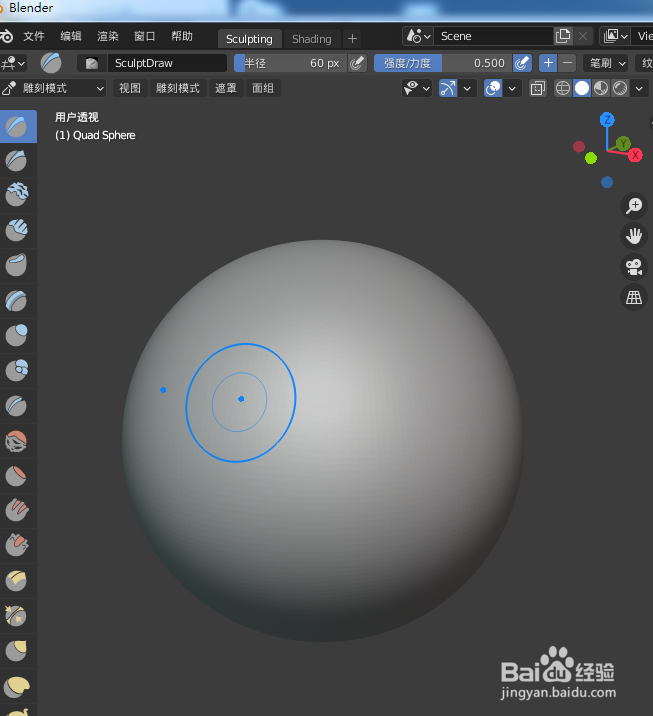Open the 文件 menu
The height and width of the screenshot is (716, 653).
34,36
